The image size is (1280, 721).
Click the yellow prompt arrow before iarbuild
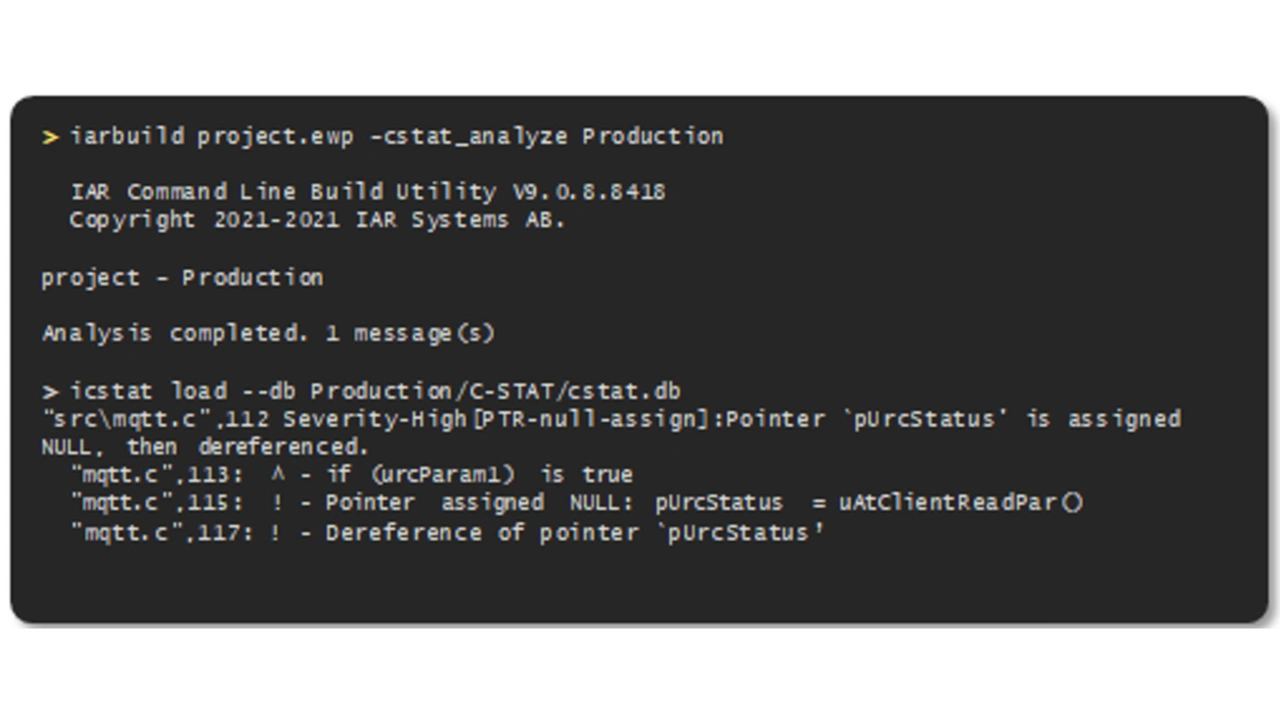click(x=50, y=137)
